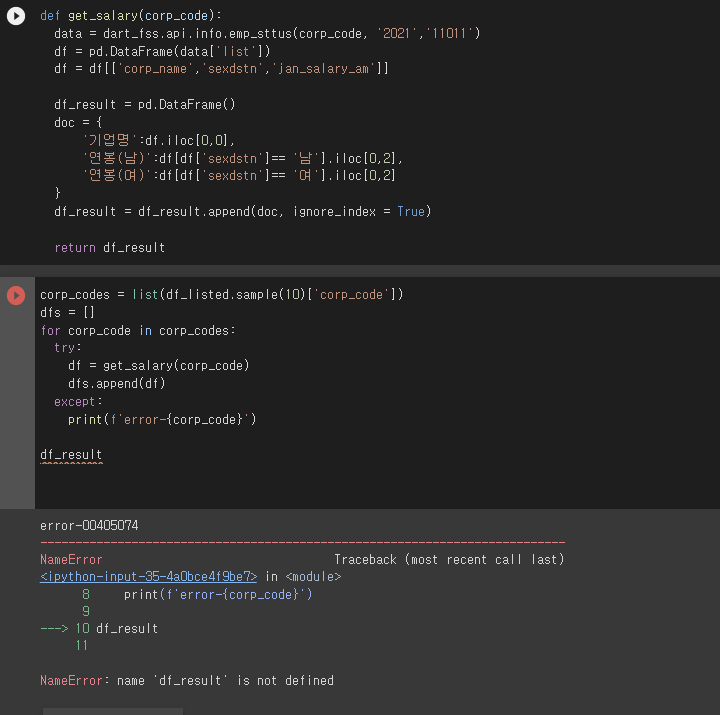Click the arrow line '10 df_result' in traceback

click(99, 629)
